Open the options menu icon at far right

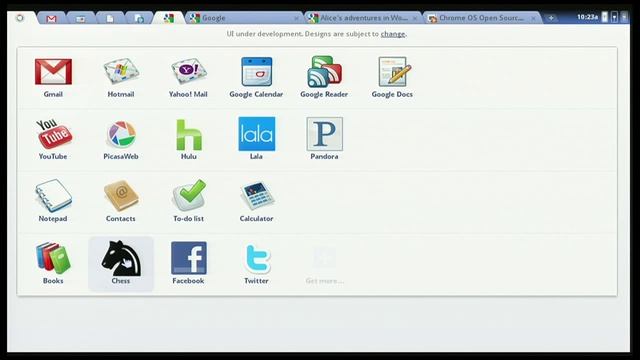coord(624,17)
